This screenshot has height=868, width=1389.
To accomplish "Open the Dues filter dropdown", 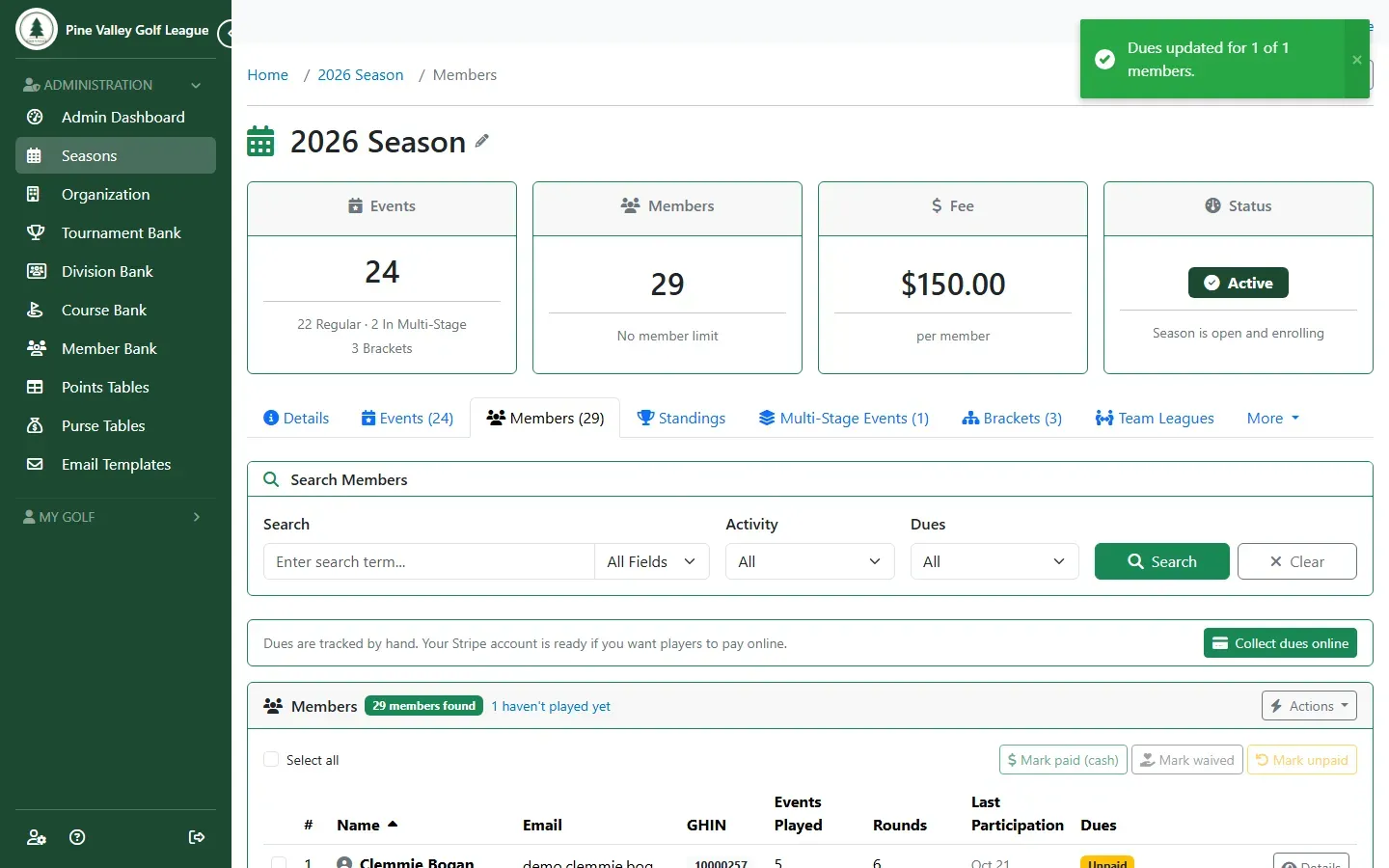I will pyautogui.click(x=994, y=561).
